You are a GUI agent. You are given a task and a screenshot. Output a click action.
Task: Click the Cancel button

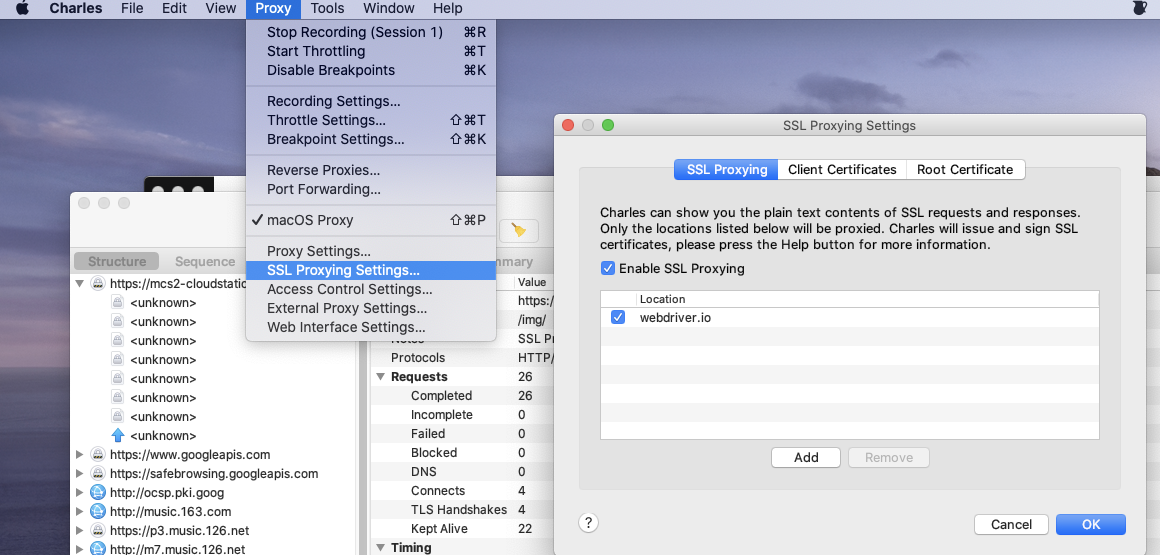[1011, 525]
